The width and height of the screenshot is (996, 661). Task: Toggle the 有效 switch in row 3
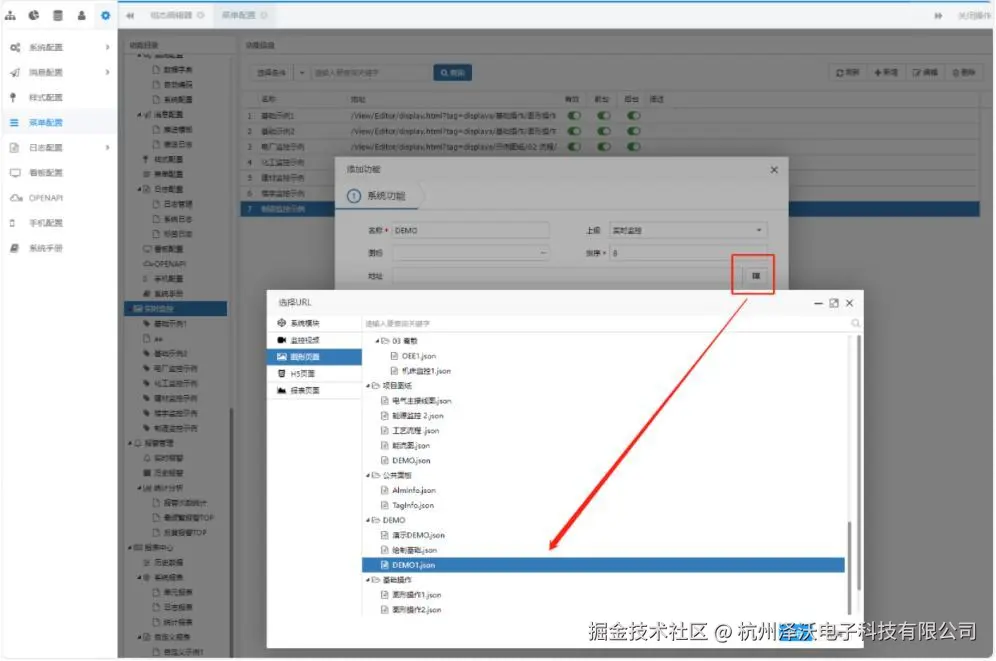coord(574,146)
